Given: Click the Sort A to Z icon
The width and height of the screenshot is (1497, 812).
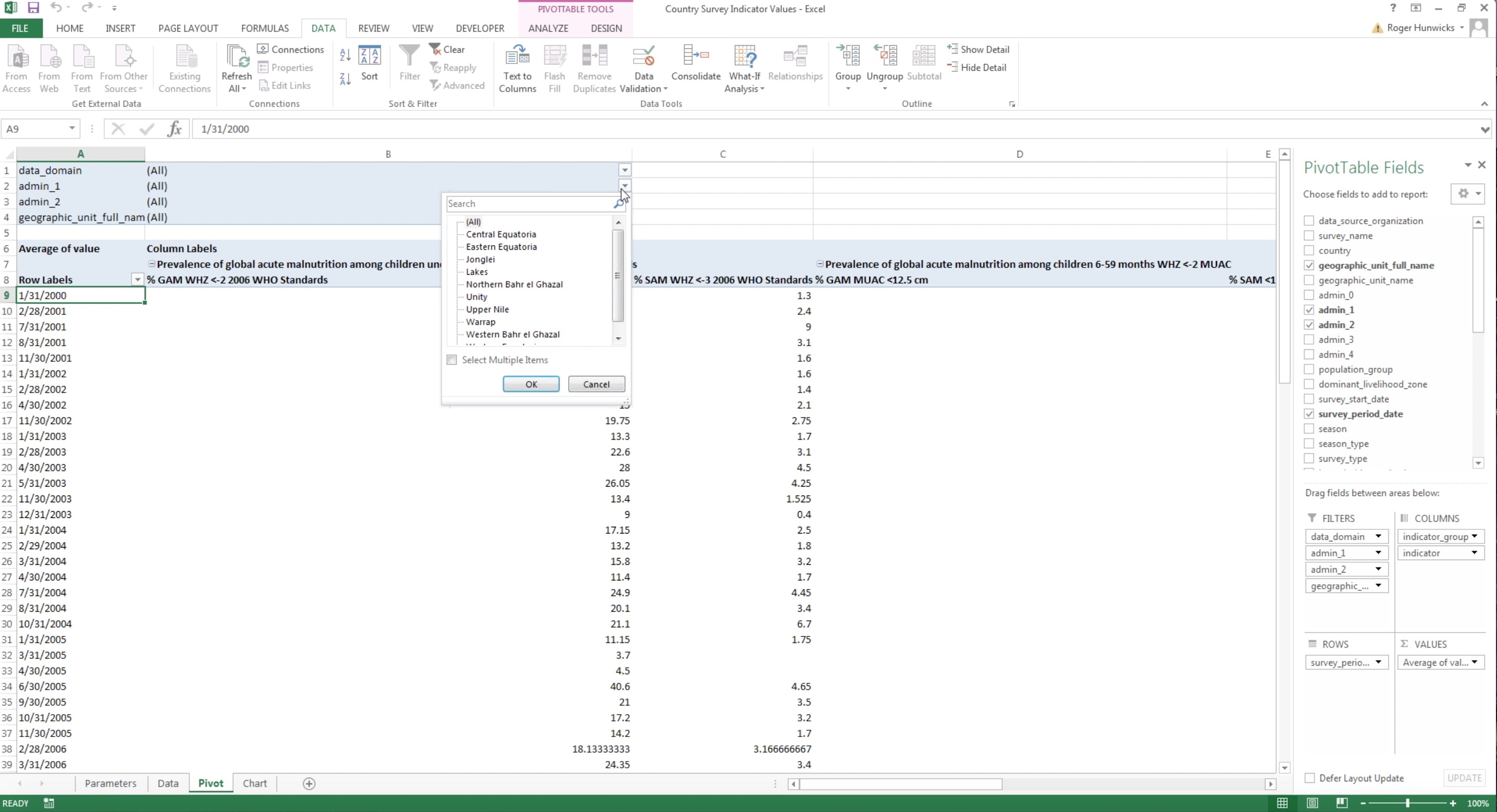Looking at the screenshot, I should point(345,55).
